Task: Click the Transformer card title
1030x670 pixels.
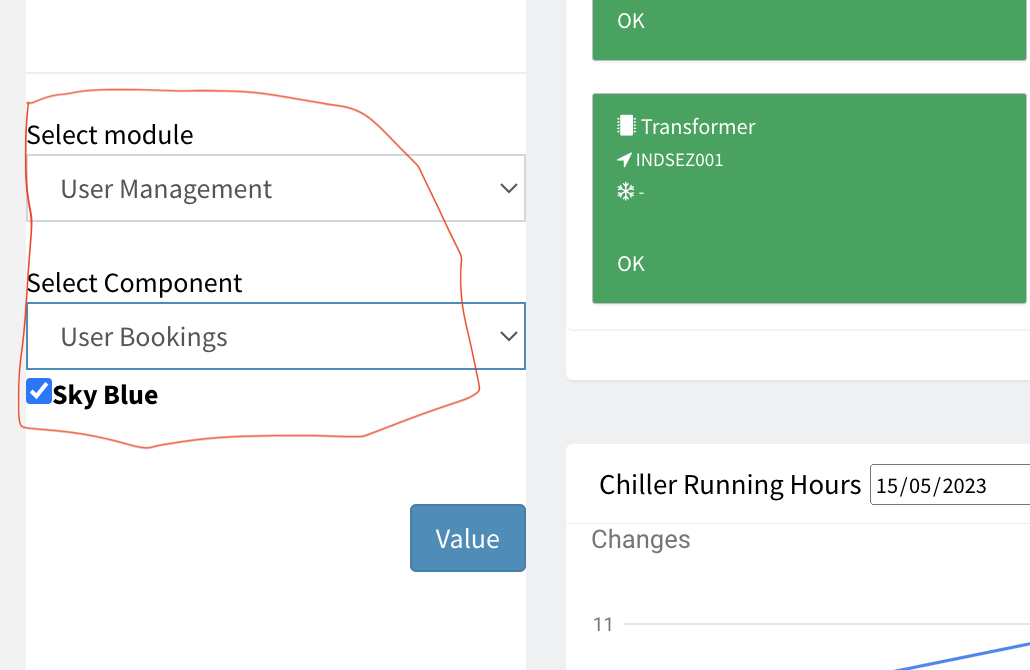Action: coord(698,127)
